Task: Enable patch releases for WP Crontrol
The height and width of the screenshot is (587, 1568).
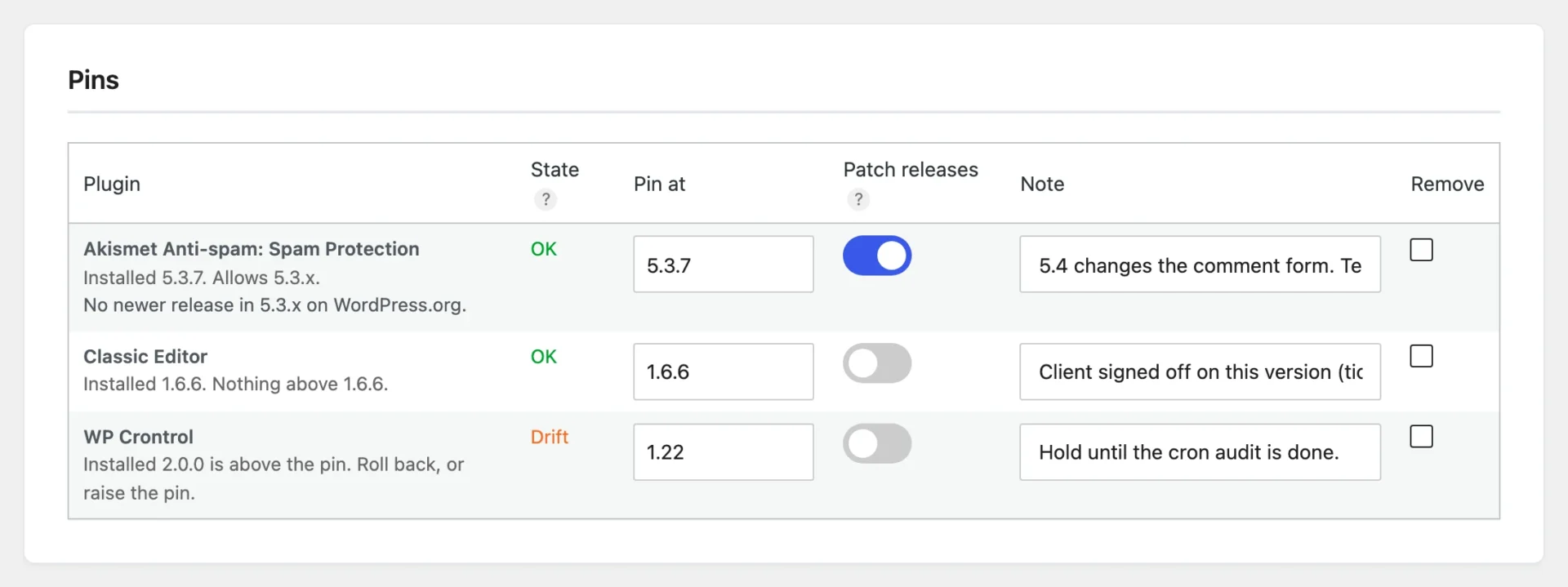Action: pos(877,443)
